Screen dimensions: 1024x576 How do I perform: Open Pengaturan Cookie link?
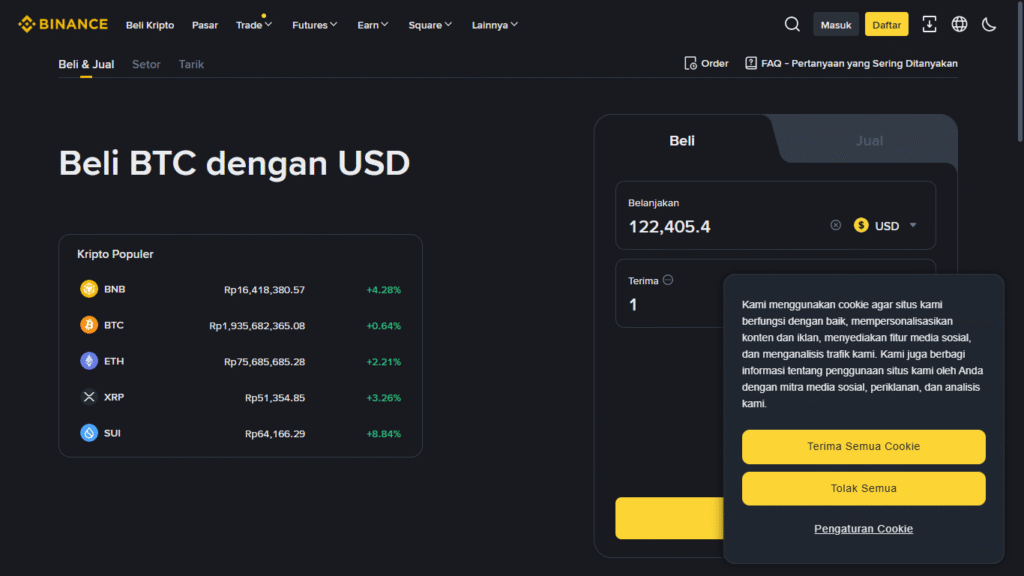click(863, 528)
